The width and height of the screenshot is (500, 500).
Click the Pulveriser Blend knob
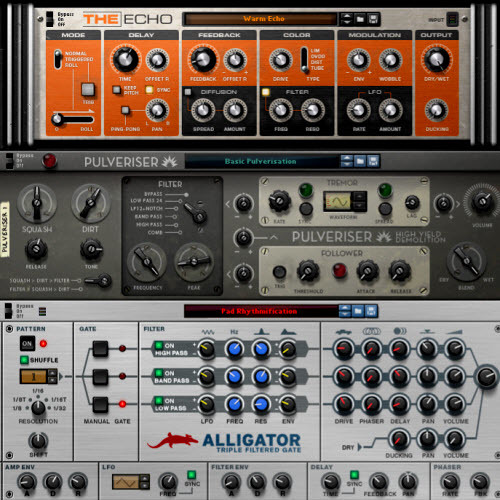(466, 261)
